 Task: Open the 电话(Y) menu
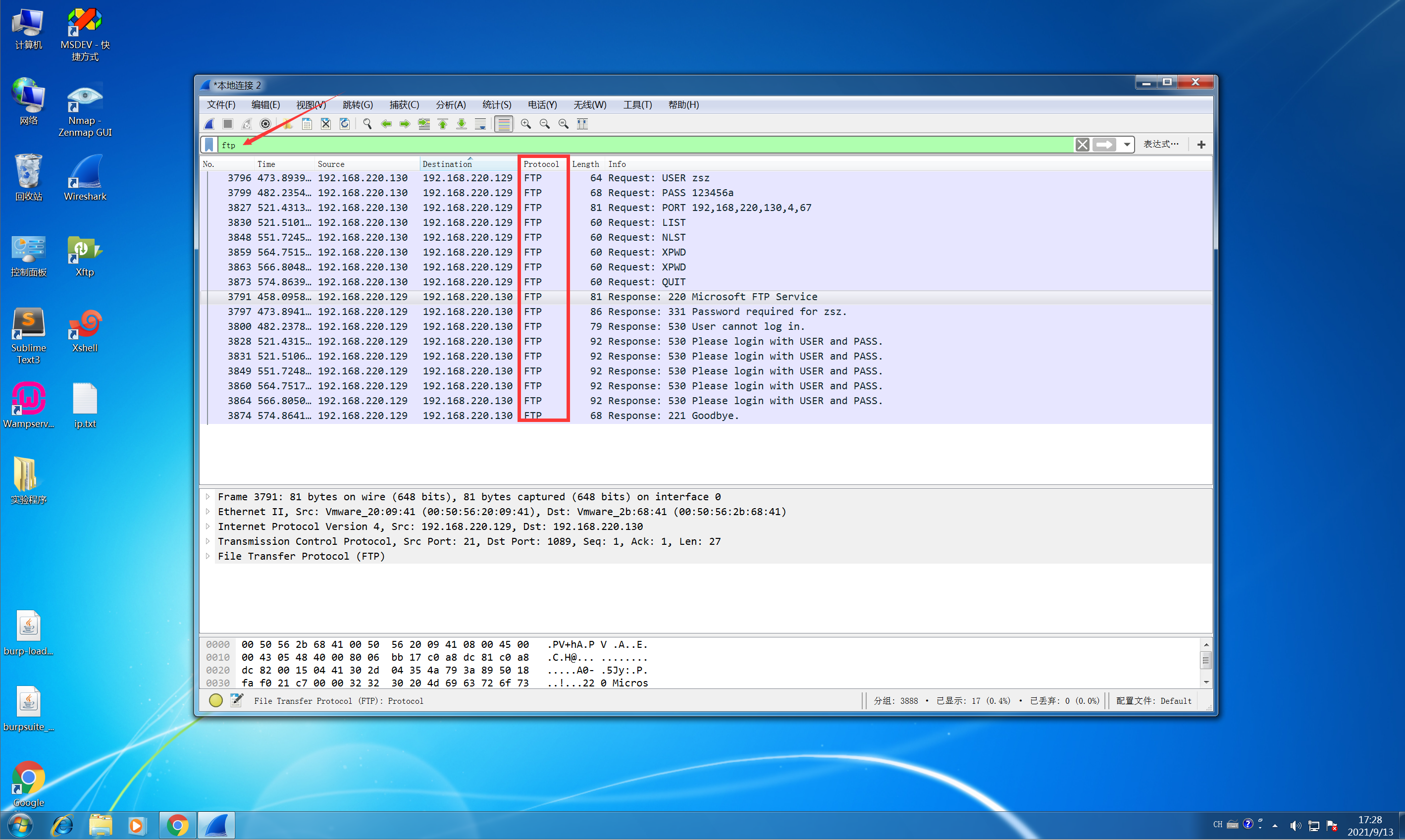(542, 105)
